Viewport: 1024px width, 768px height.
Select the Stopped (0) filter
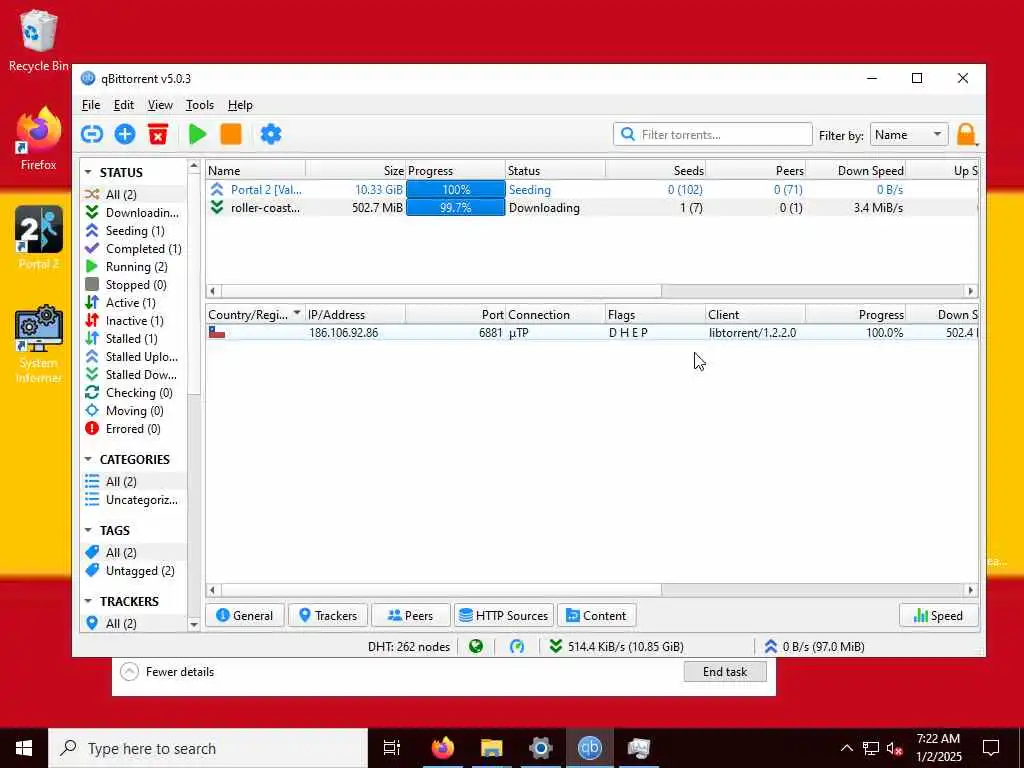click(x=132, y=285)
